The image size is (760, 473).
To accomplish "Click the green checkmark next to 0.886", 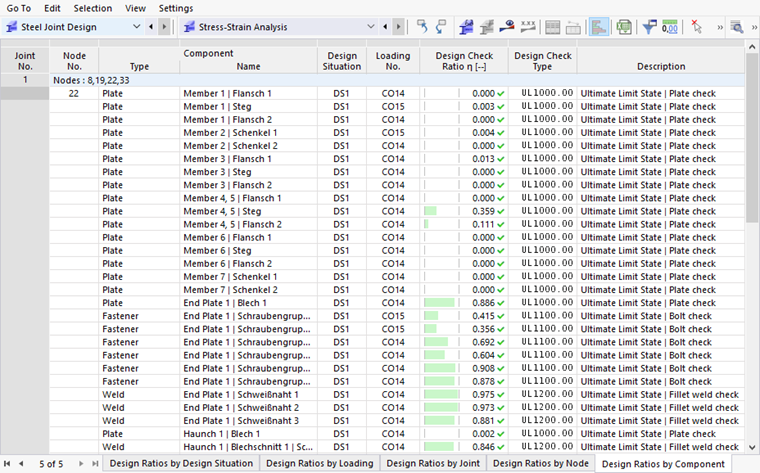I will click(x=501, y=303).
